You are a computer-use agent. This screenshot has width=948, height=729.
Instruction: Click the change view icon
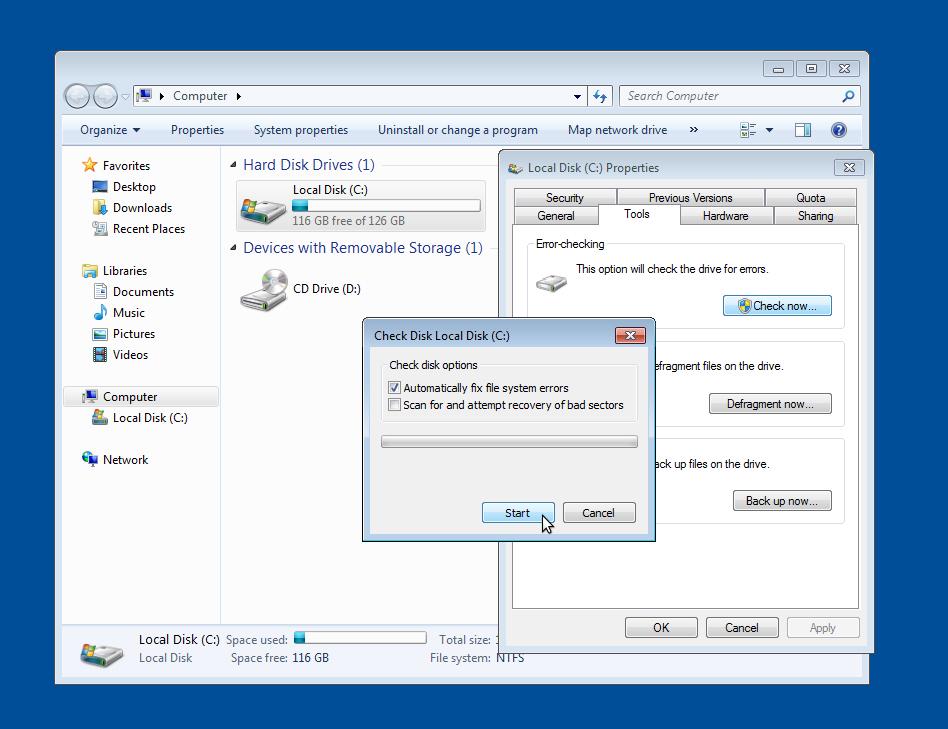[x=748, y=130]
